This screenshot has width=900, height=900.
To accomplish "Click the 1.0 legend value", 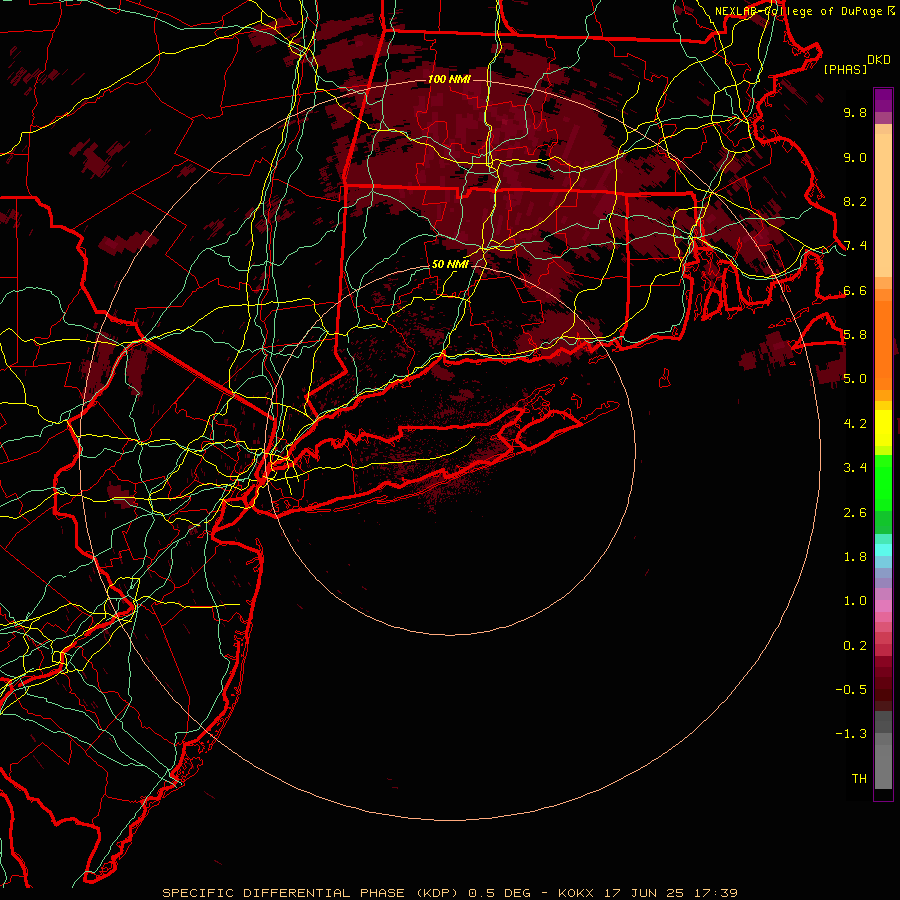I will coord(855,601).
